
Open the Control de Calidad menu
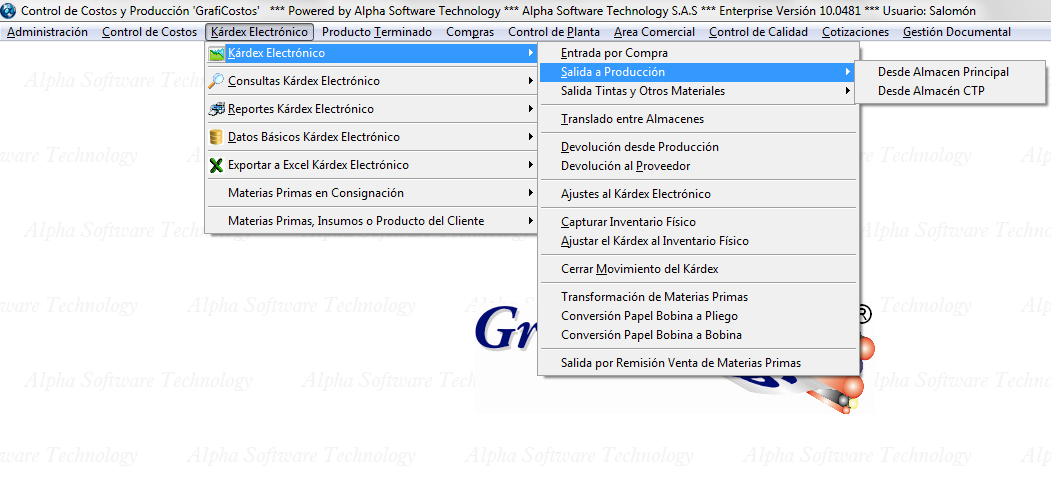click(758, 32)
